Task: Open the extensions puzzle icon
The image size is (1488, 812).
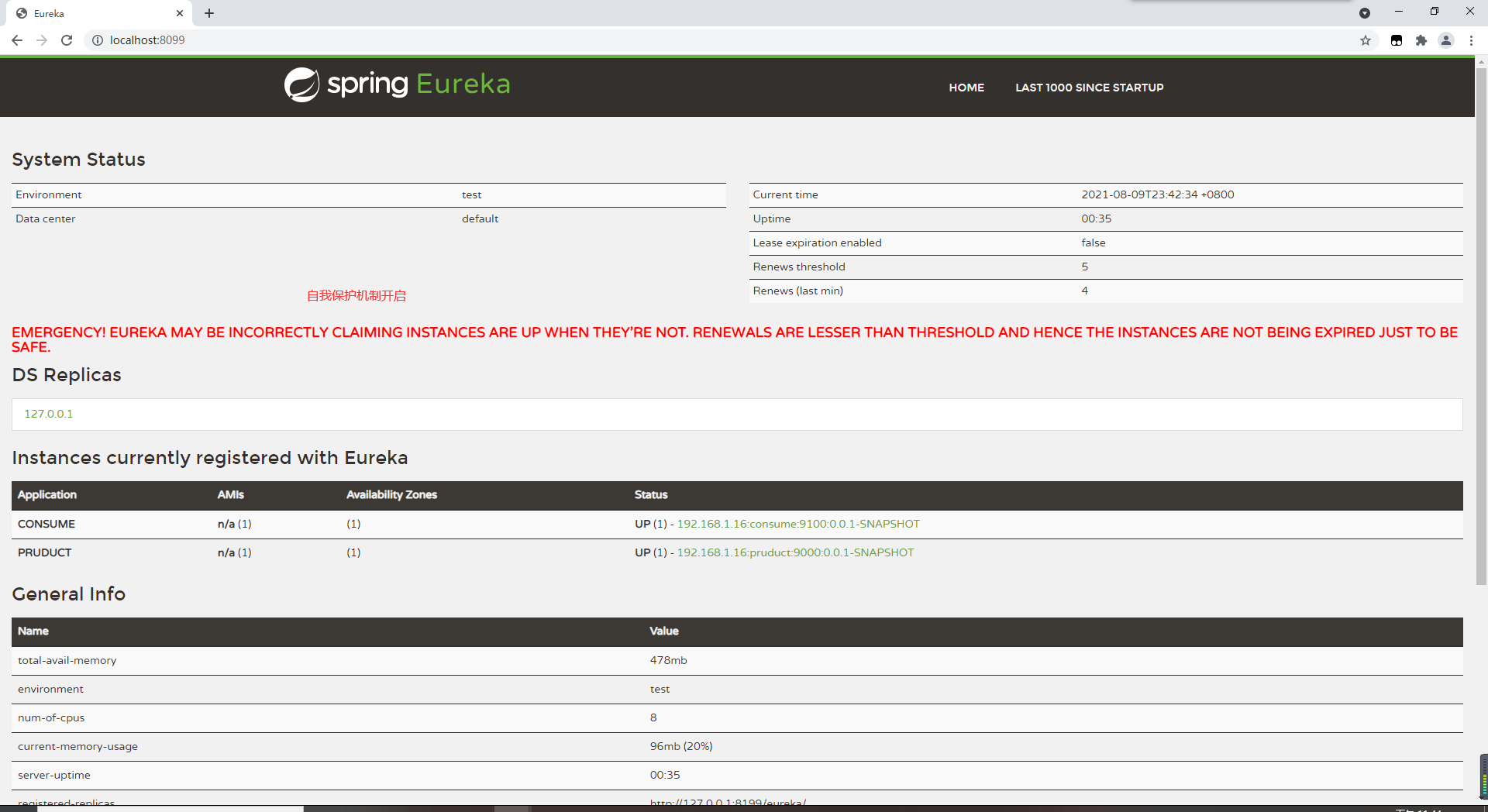Action: [1421, 40]
